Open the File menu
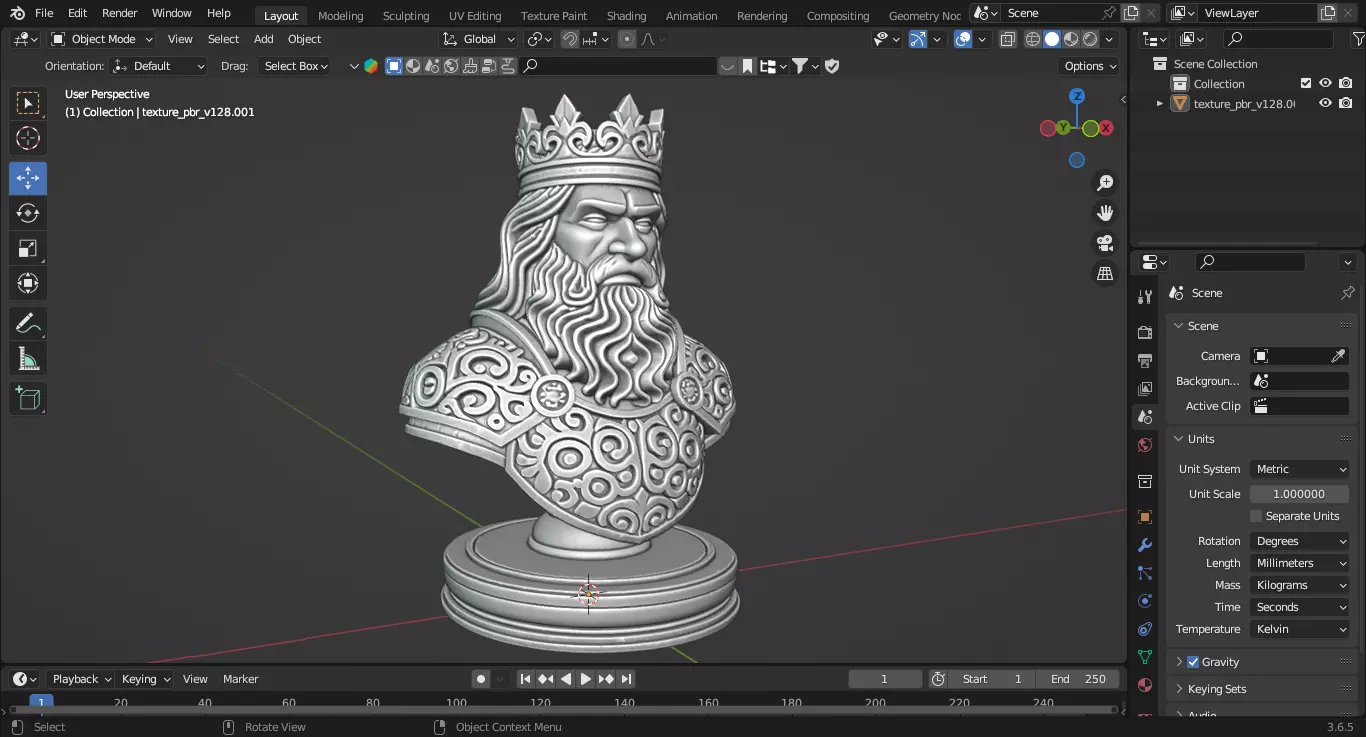 click(x=44, y=13)
